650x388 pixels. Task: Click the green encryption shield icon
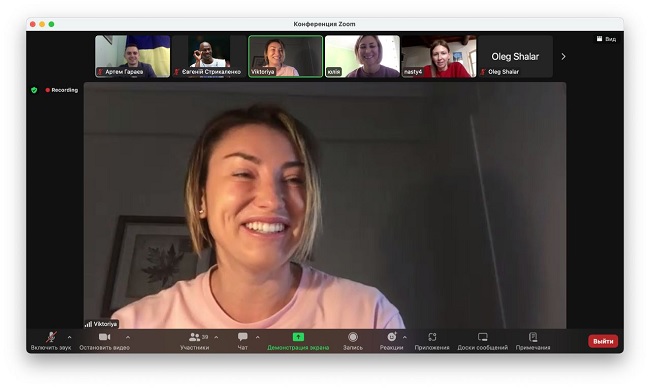[34, 90]
